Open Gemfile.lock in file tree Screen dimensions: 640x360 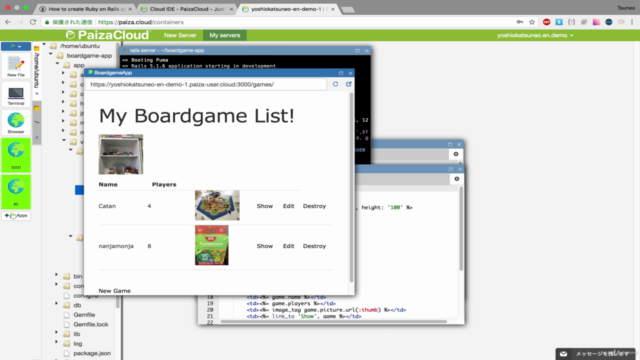[91, 324]
